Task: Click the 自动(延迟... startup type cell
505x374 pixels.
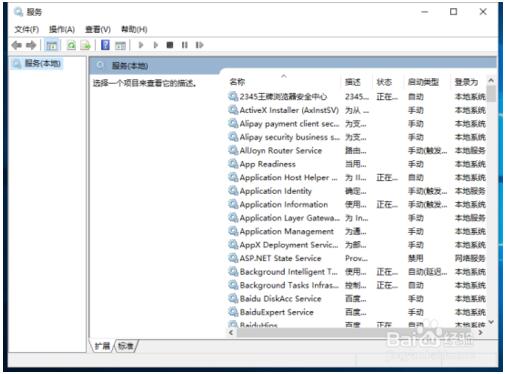Action: [x=428, y=272]
